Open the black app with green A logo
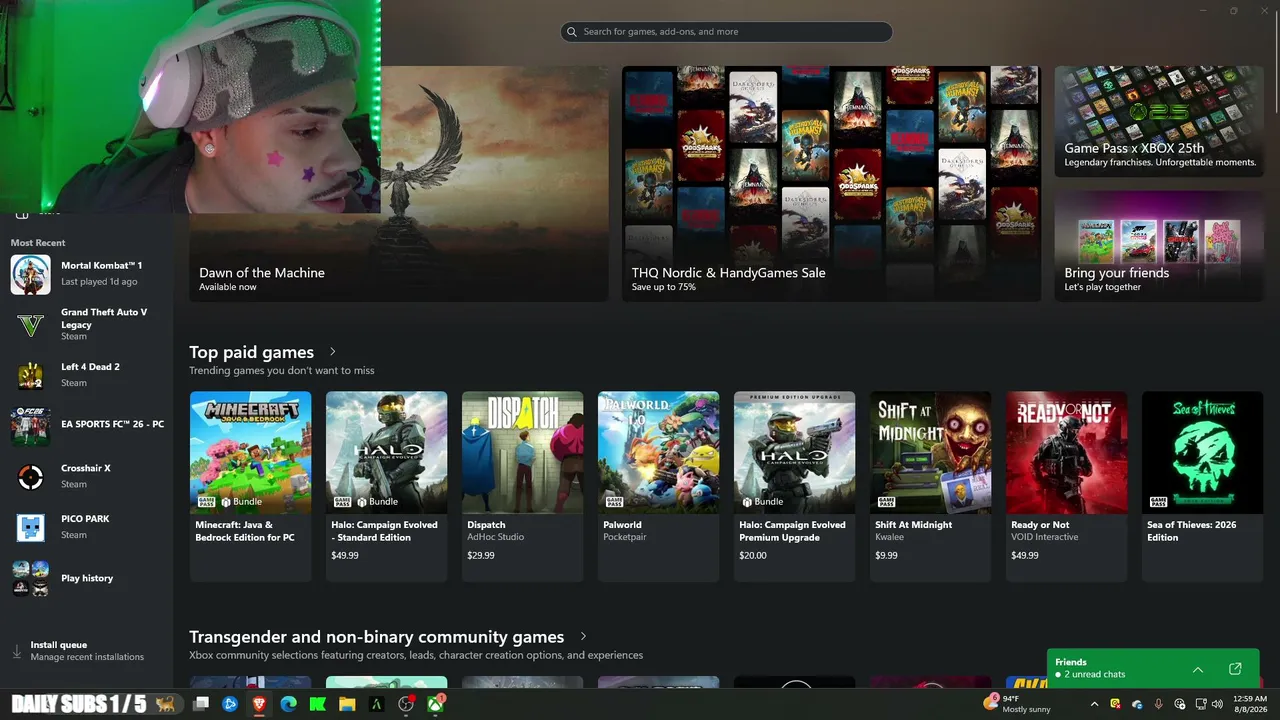This screenshot has width=1280, height=720. (x=377, y=704)
